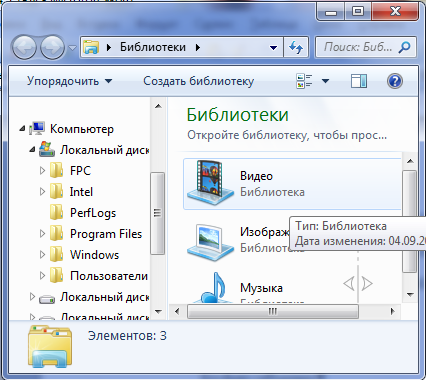This screenshot has height=380, width=426.
Task: Open the view options dropdown arrow
Action: [x=326, y=81]
